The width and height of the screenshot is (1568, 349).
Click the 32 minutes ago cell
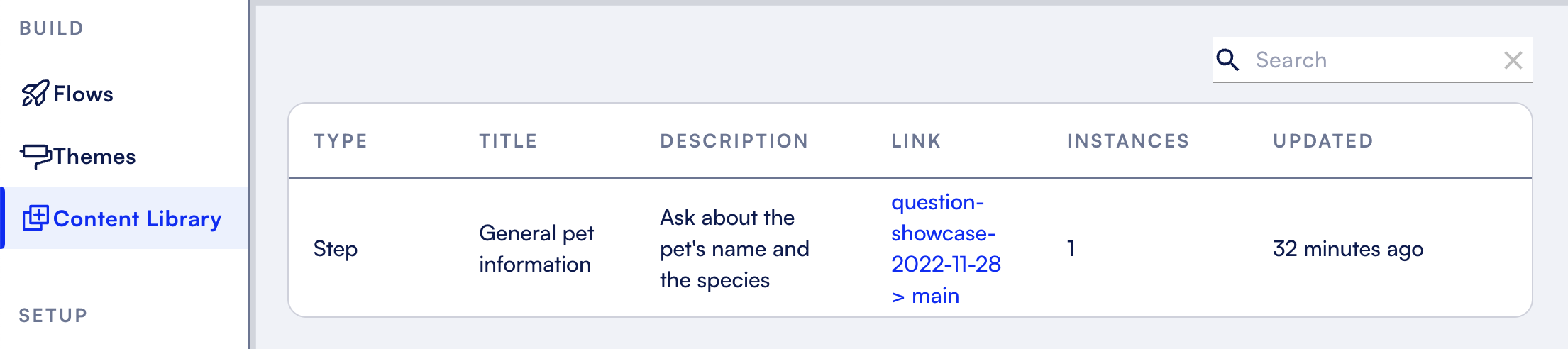[1347, 249]
